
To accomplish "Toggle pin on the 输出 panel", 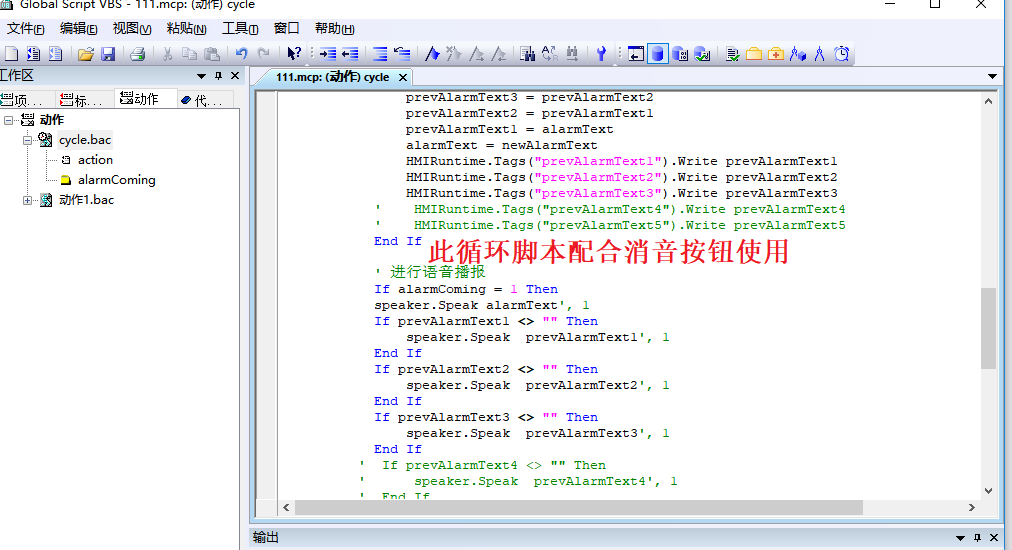I will (976, 538).
